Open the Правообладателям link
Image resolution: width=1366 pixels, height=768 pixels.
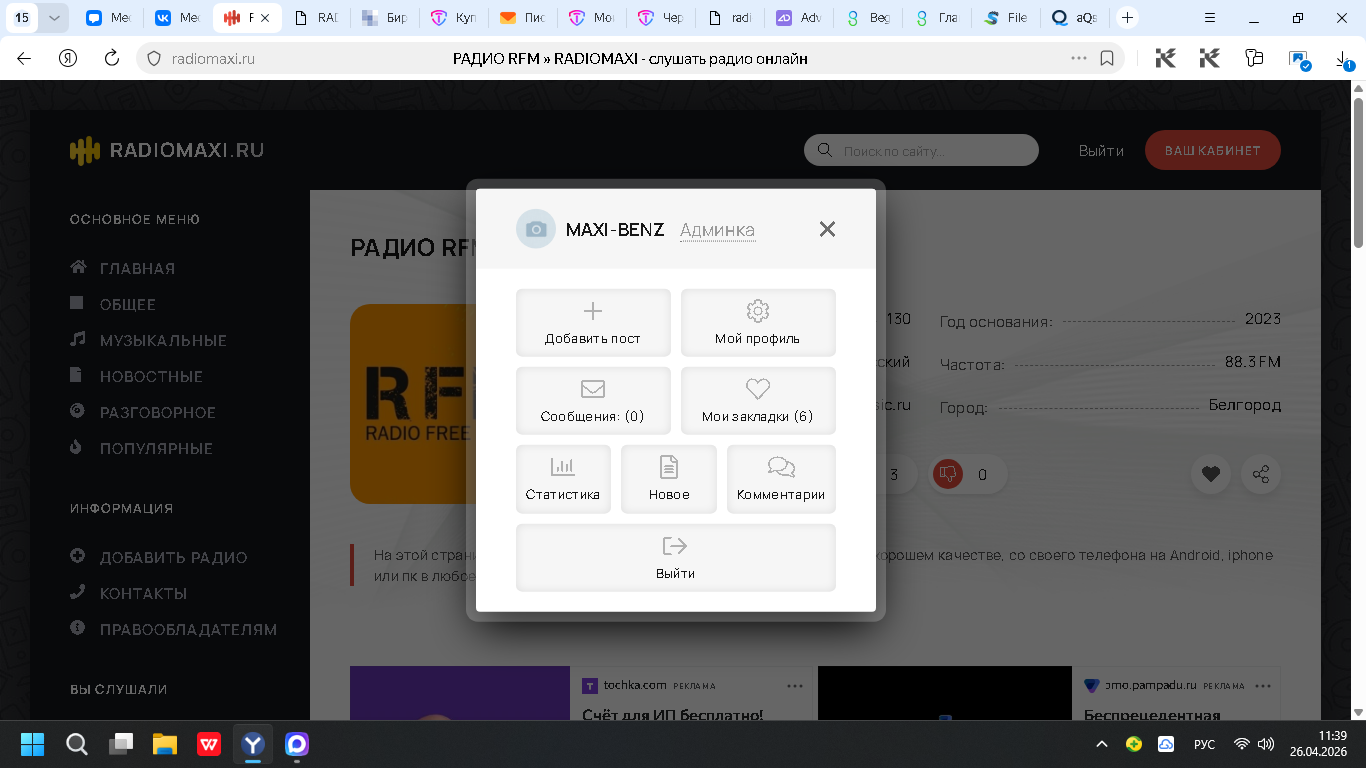(x=188, y=629)
